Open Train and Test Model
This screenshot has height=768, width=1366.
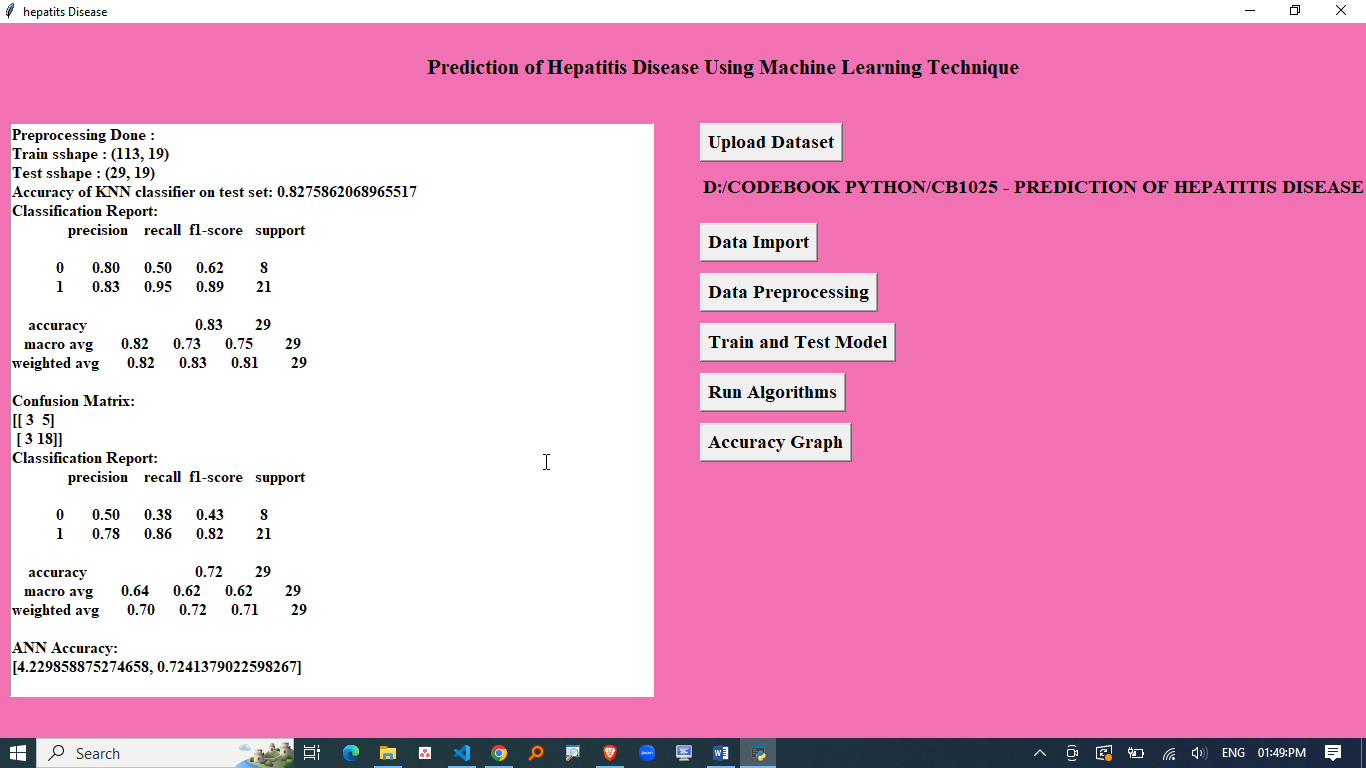click(x=797, y=342)
